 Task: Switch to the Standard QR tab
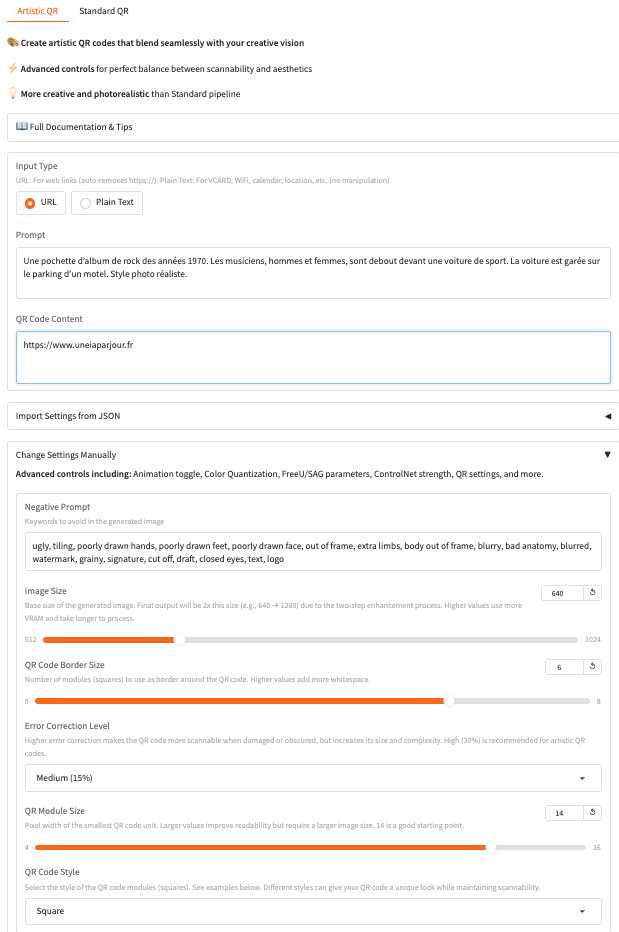click(x=104, y=11)
